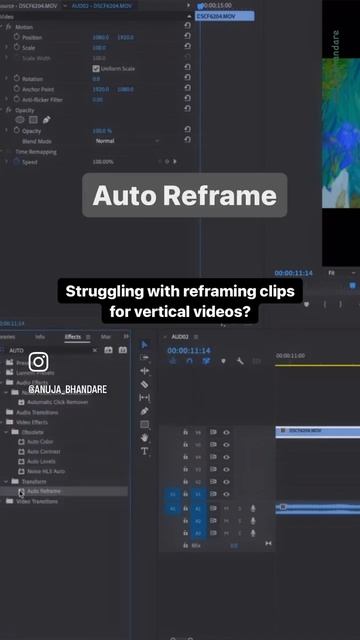Viewport: 360px width, 640px height.
Task: Create ellipse mask under Opacity
Action: point(20,120)
